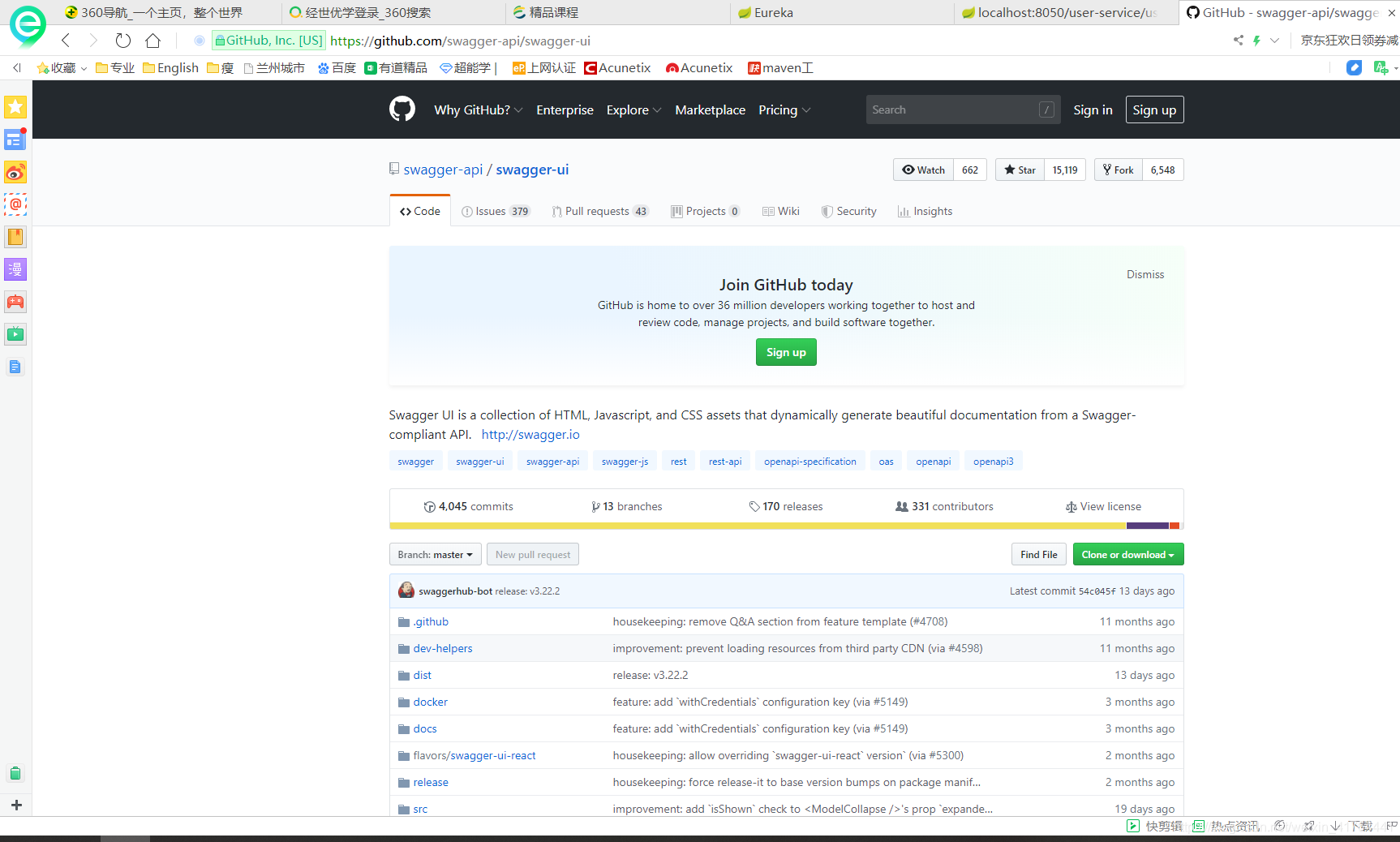Viewport: 1400px width, 842px height.
Task: Click the yellow star favorites sidebar icon
Action: 15,107
